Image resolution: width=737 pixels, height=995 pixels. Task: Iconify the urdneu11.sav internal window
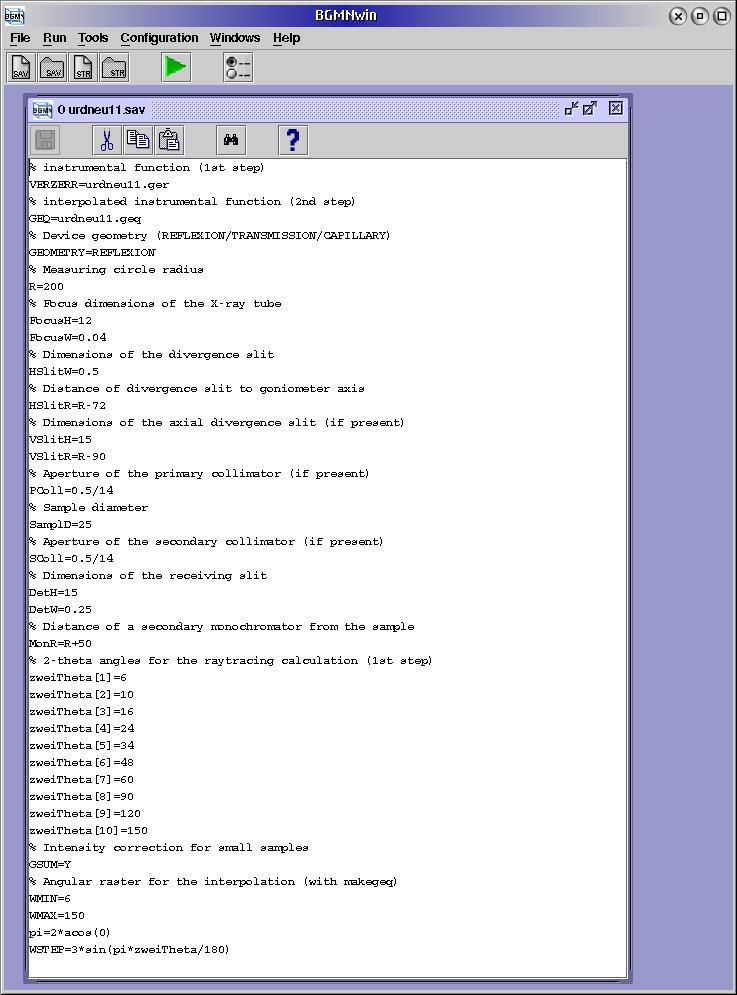tap(571, 109)
